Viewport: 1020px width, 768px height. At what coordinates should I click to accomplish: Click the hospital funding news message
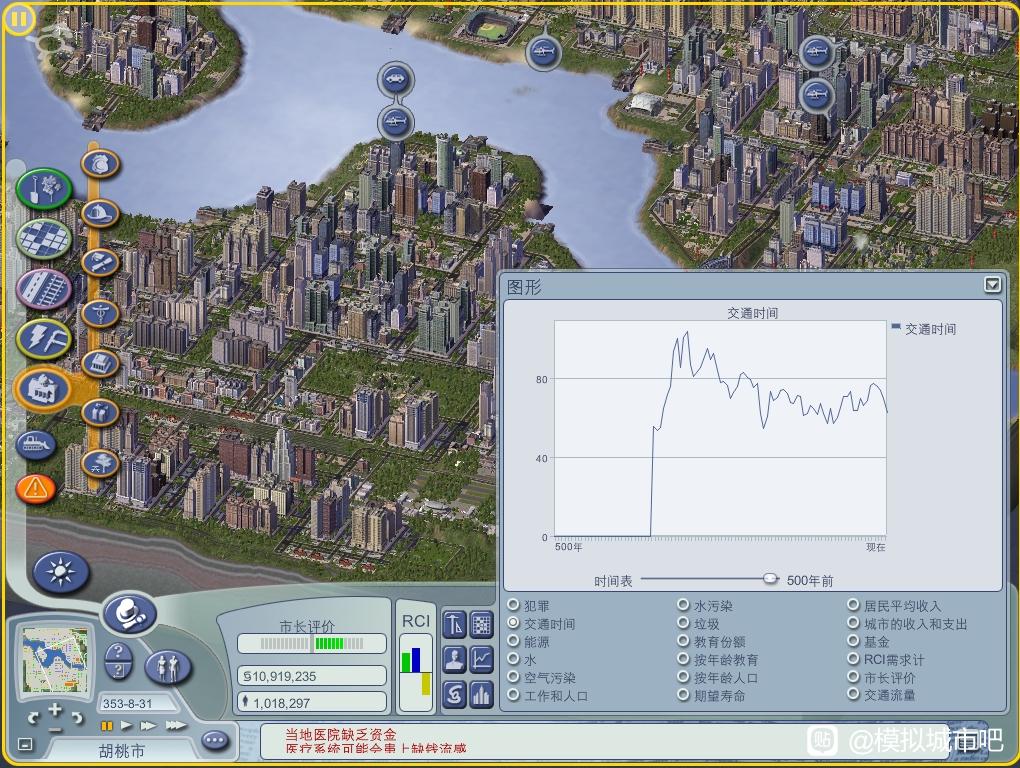tap(340, 734)
